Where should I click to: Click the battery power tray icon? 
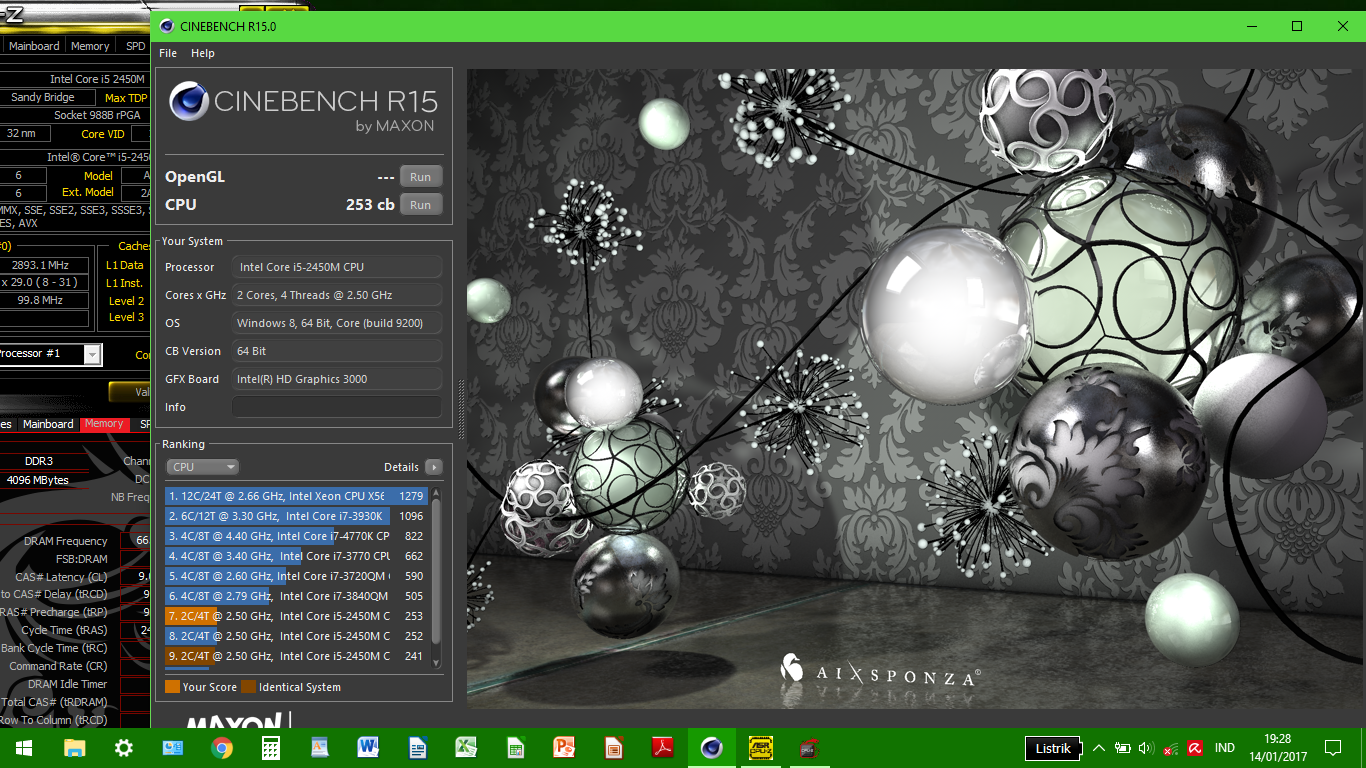[1123, 748]
